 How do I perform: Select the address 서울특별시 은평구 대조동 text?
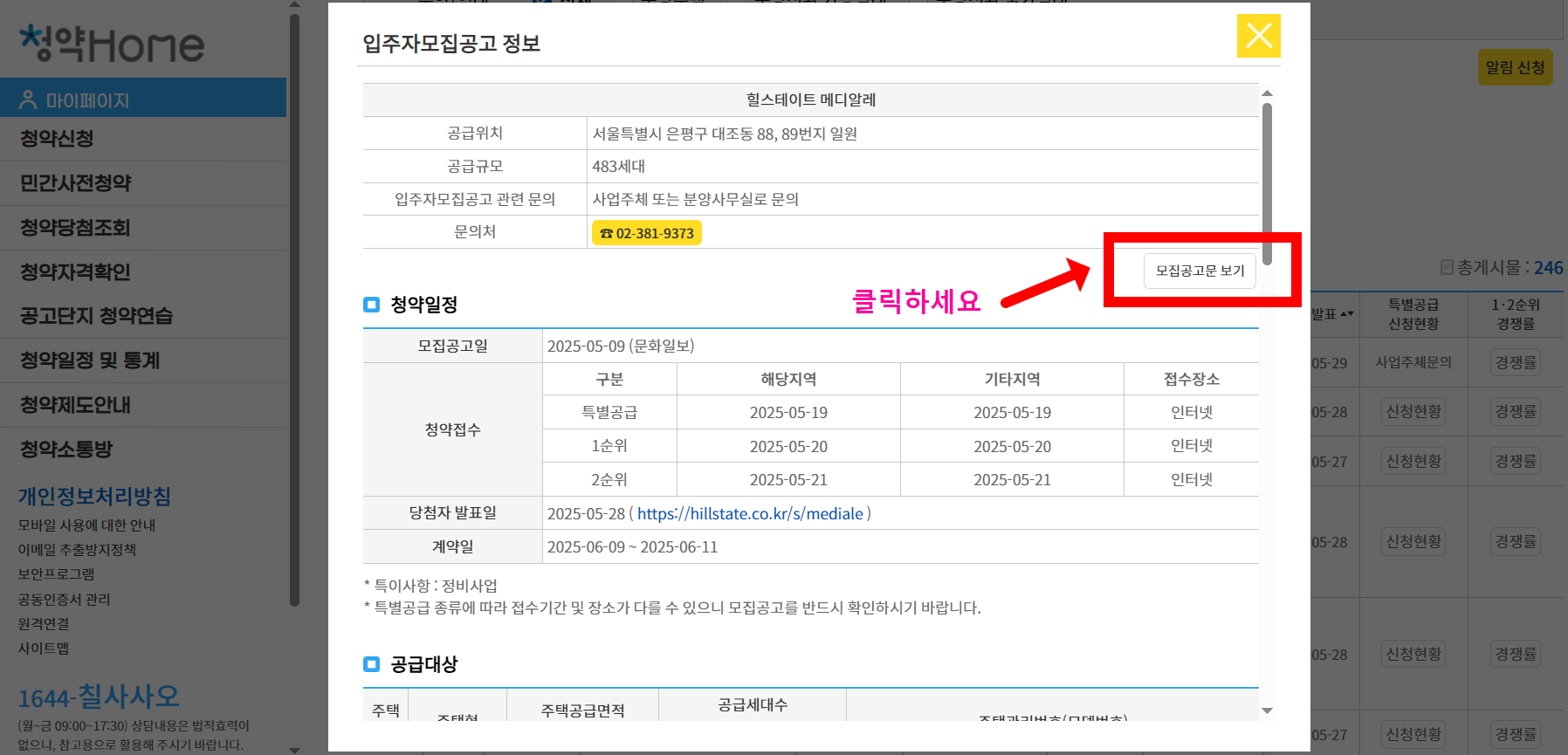click(725, 134)
